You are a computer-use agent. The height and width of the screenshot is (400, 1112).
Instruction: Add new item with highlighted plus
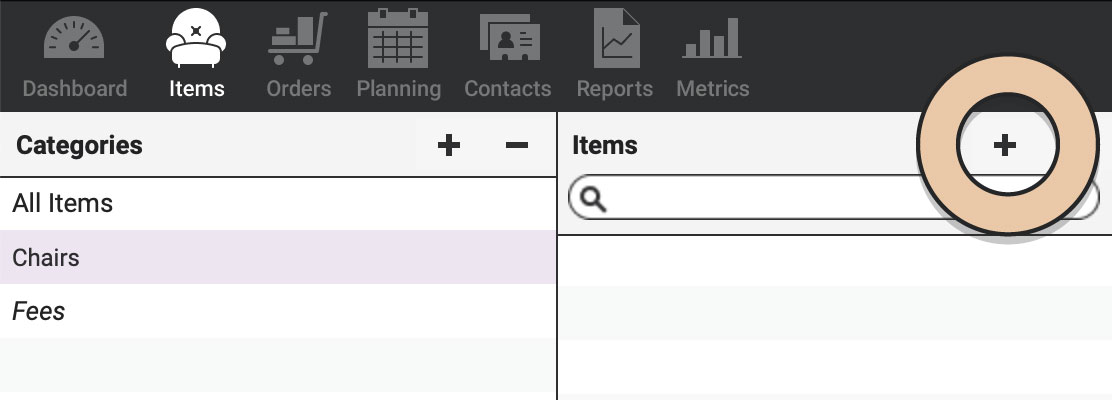point(1004,145)
